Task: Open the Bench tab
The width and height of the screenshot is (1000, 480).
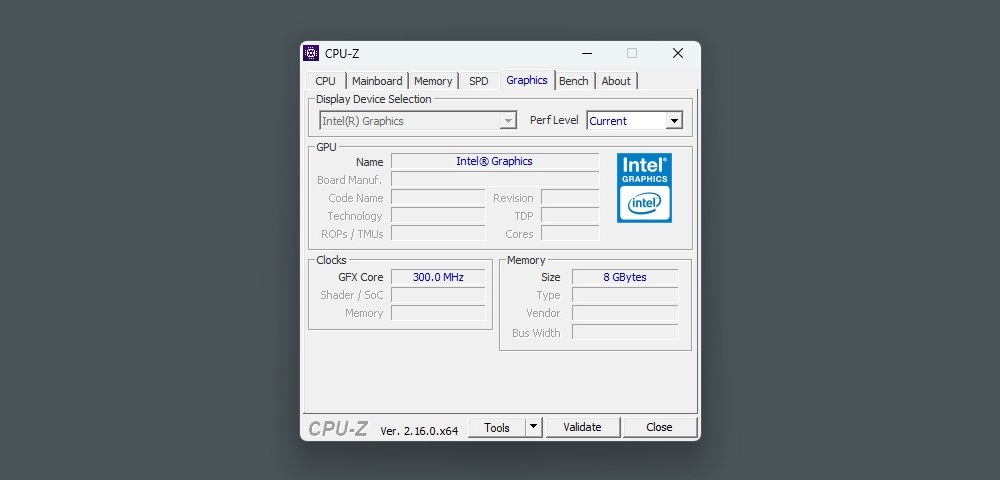Action: coord(574,81)
